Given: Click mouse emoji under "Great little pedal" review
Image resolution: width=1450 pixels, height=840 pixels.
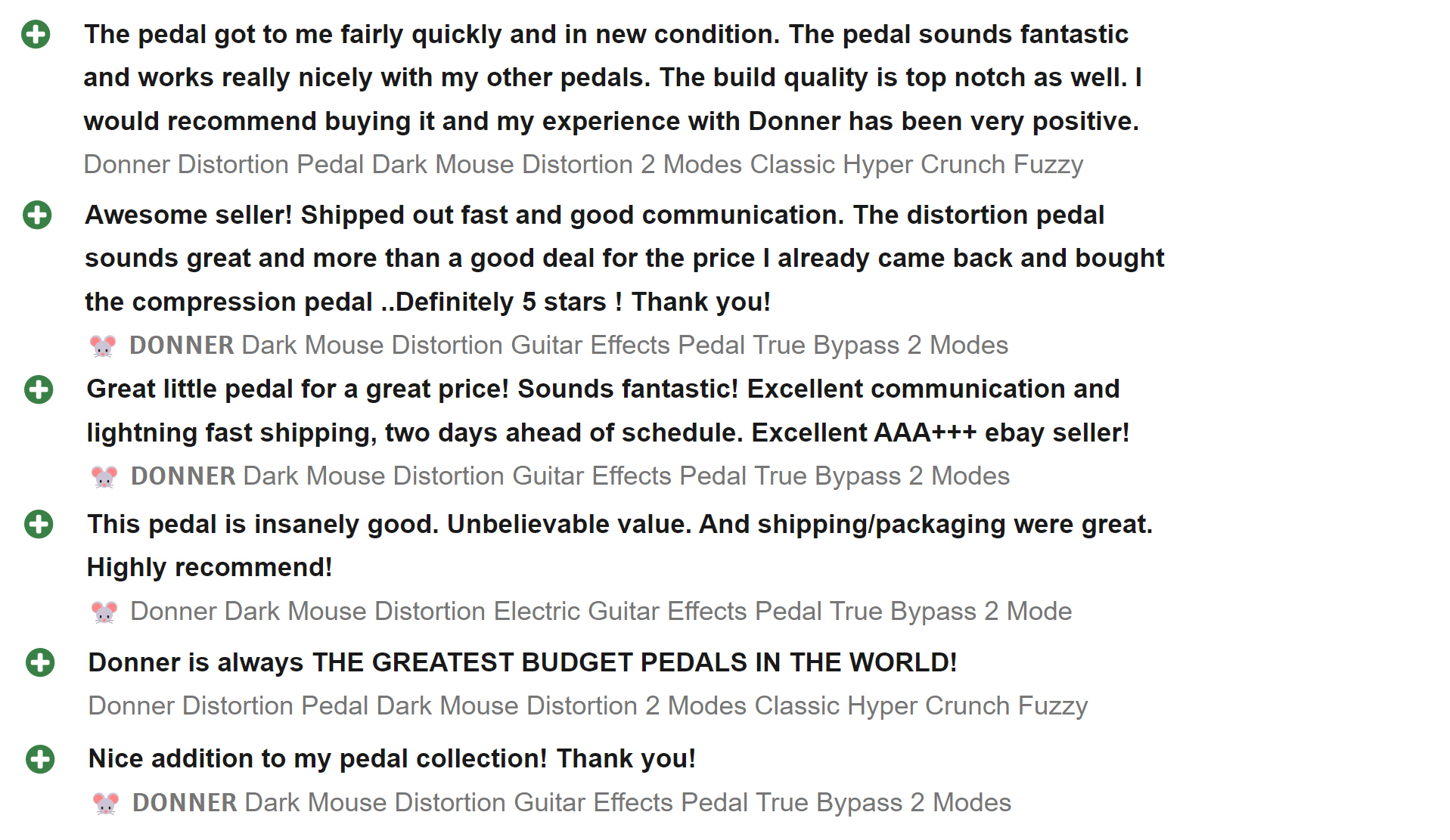Looking at the screenshot, I should [x=104, y=477].
